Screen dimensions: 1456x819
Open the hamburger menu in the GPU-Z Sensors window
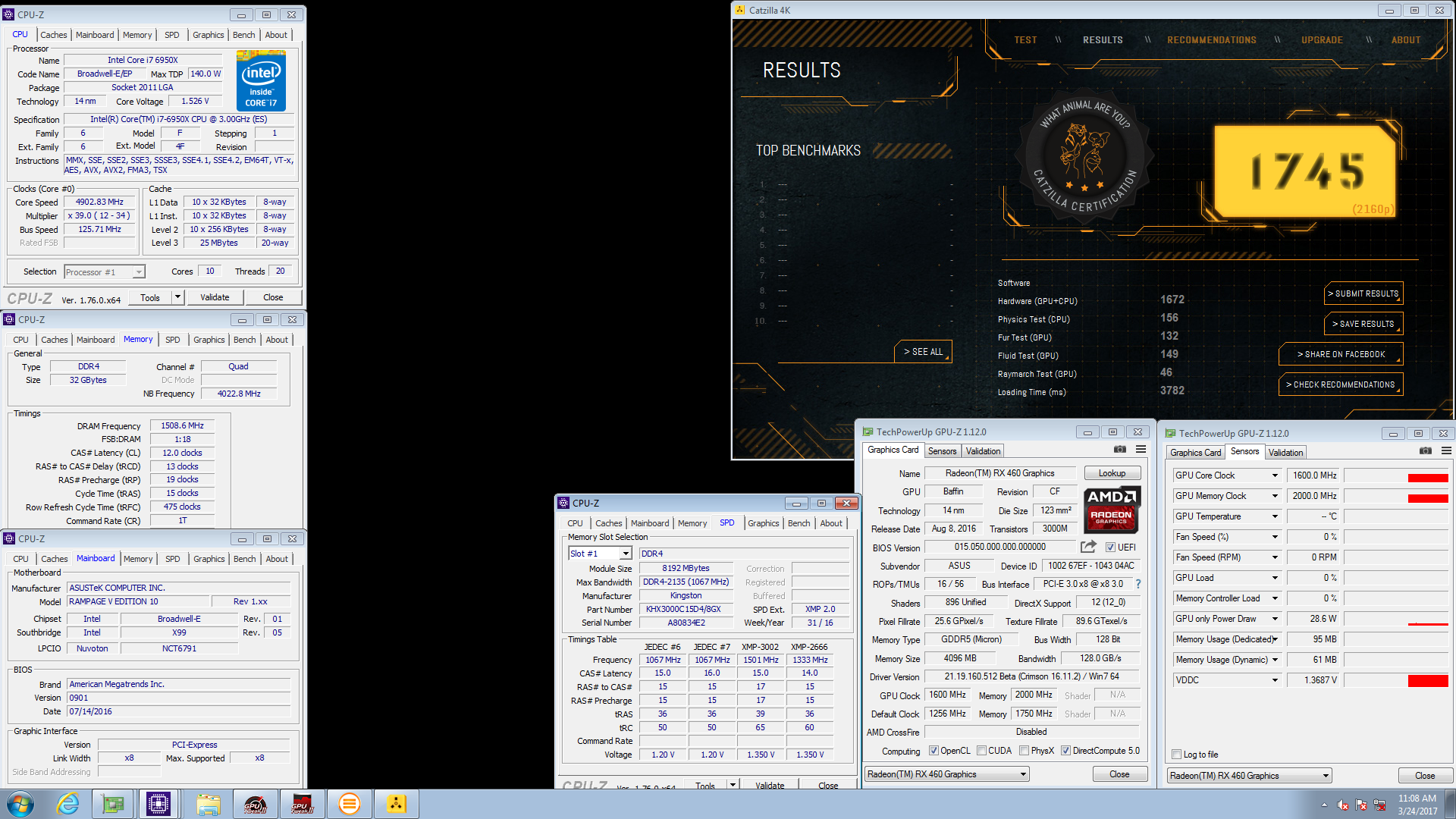pos(1446,450)
